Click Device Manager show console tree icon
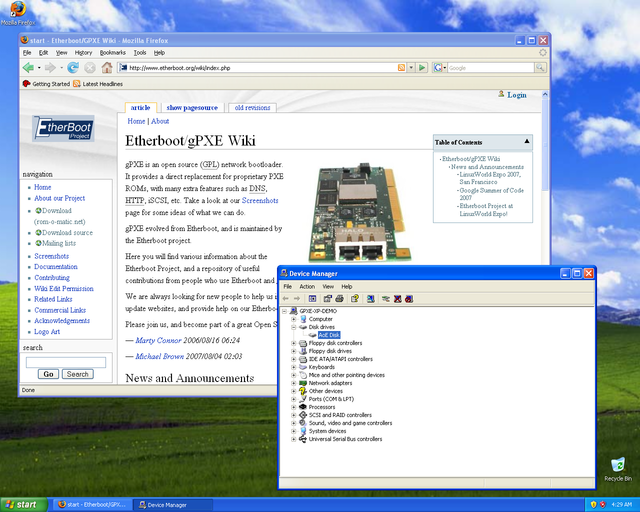Image resolution: width=640 pixels, height=512 pixels. pyautogui.click(x=312, y=299)
